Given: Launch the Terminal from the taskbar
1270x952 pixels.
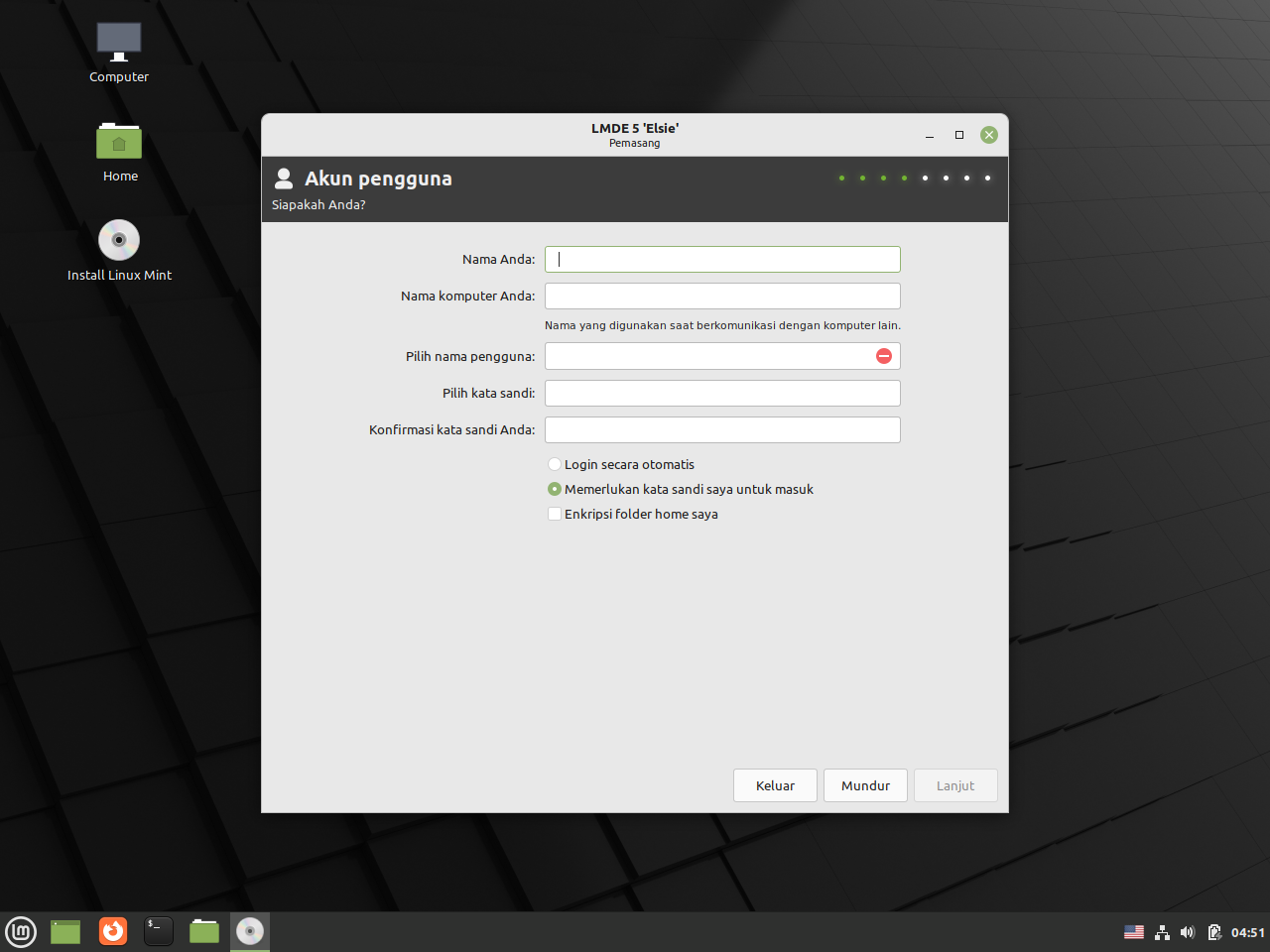Looking at the screenshot, I should (x=159, y=931).
